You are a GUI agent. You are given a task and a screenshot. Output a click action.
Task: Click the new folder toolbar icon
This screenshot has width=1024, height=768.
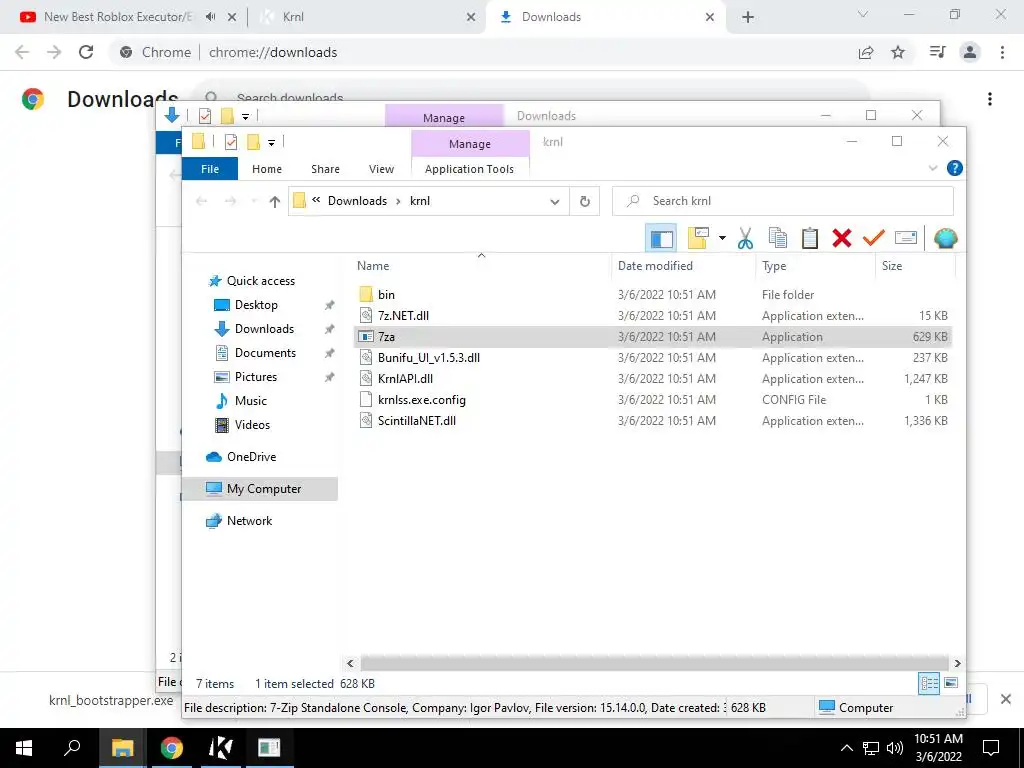(698, 238)
